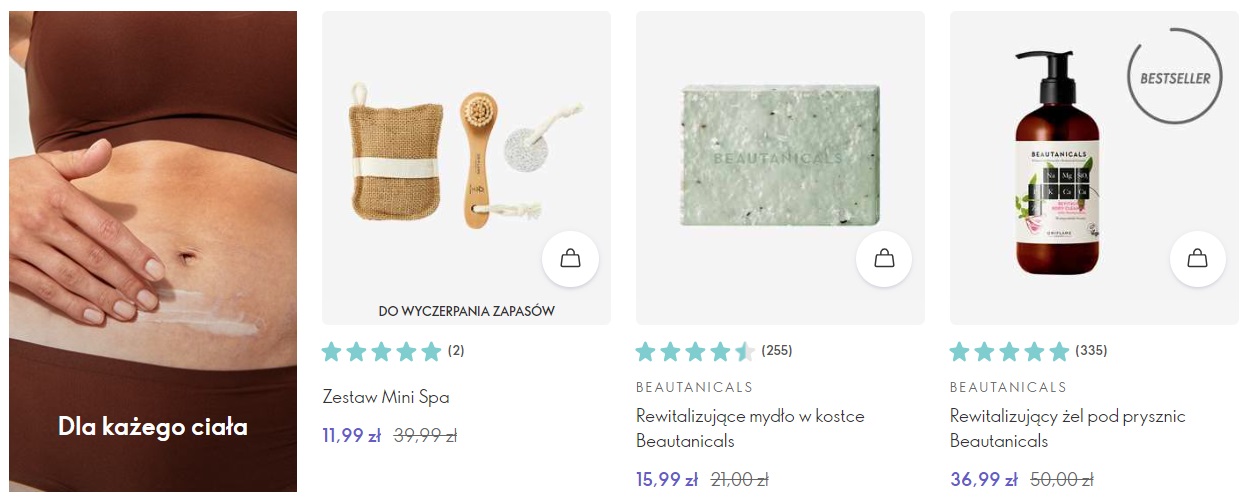This screenshot has height=499, width=1251.
Task: View the star rating of Beautanicals soap
Action: 695,351
